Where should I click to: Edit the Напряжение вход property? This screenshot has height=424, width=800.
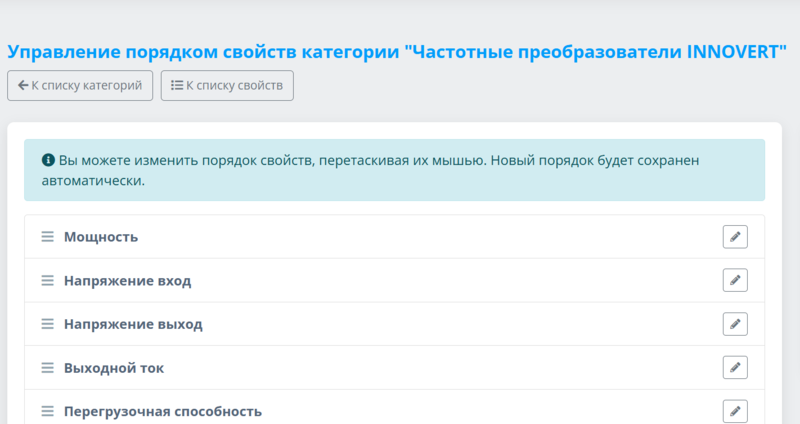click(735, 280)
